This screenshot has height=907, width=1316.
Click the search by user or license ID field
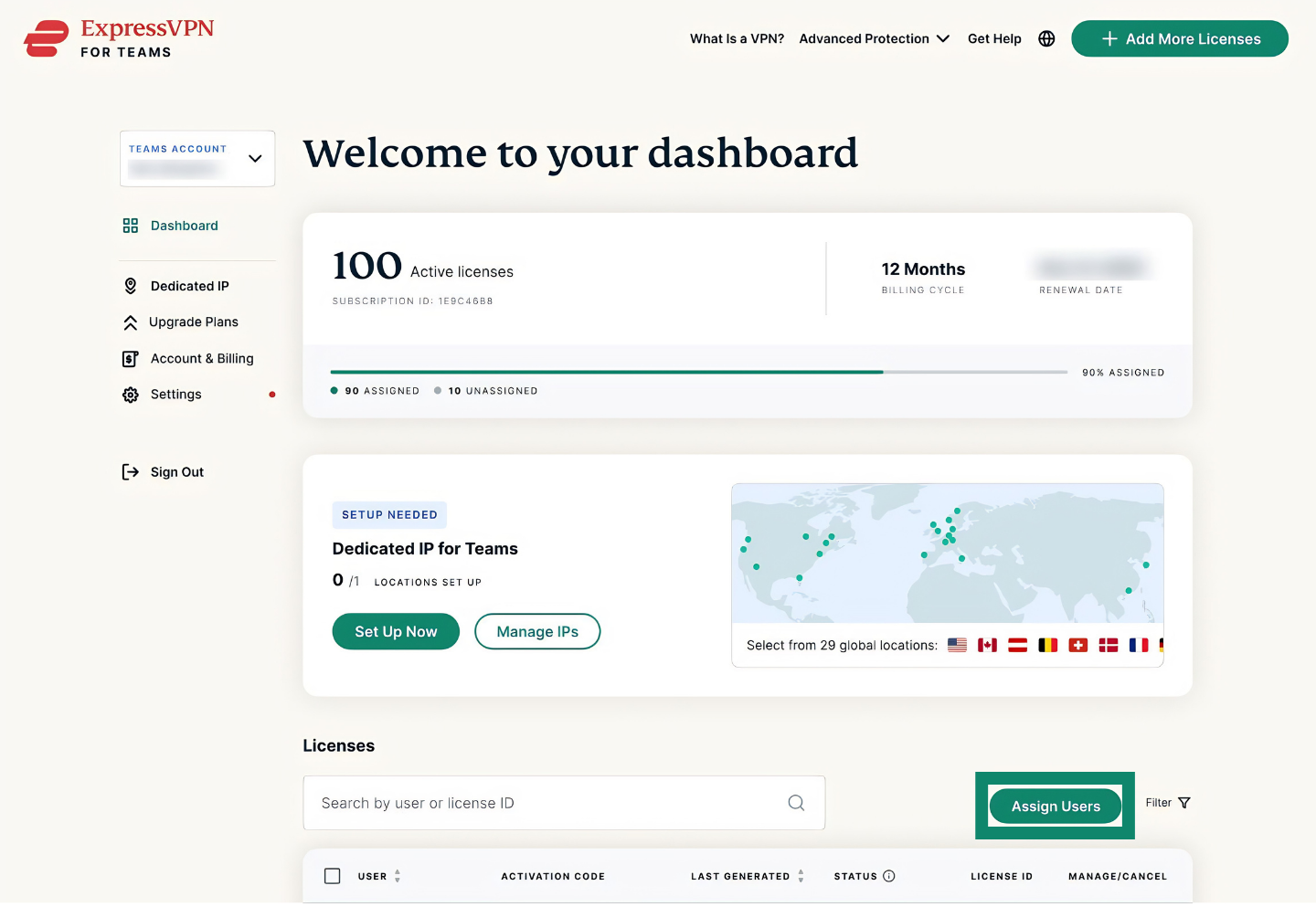[x=564, y=803]
